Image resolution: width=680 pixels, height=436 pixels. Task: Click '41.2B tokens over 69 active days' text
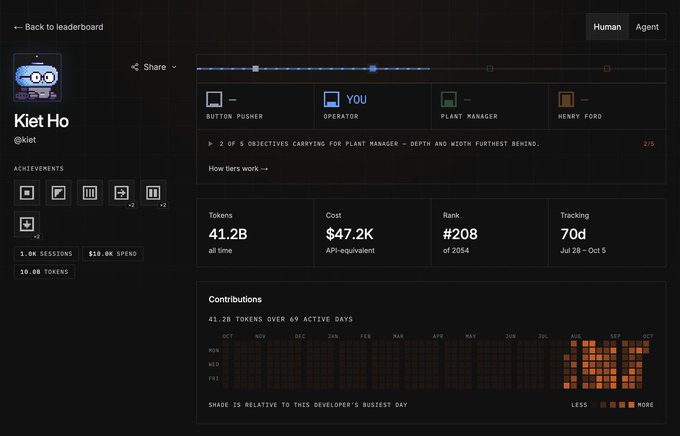(281, 319)
